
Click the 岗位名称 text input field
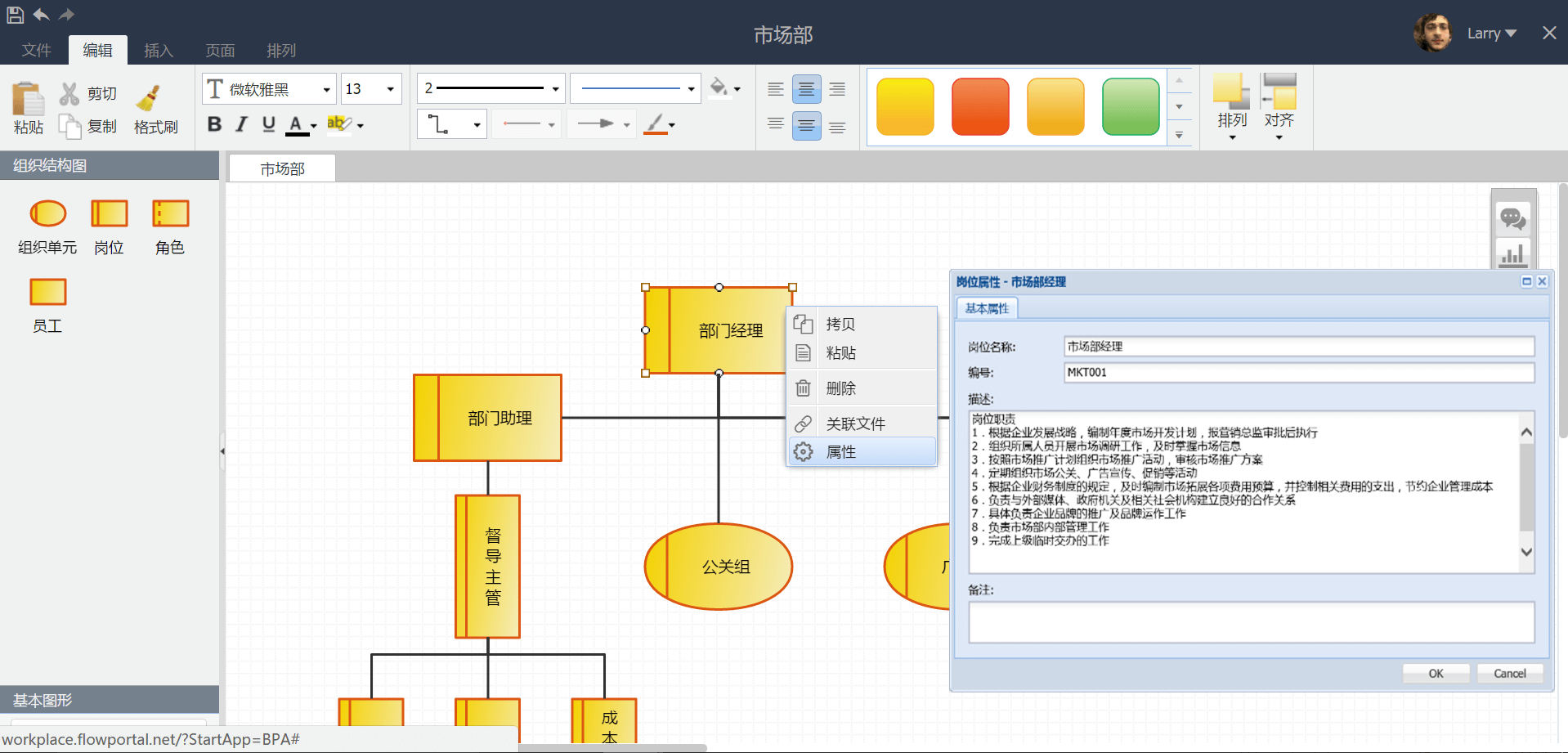pos(1298,347)
